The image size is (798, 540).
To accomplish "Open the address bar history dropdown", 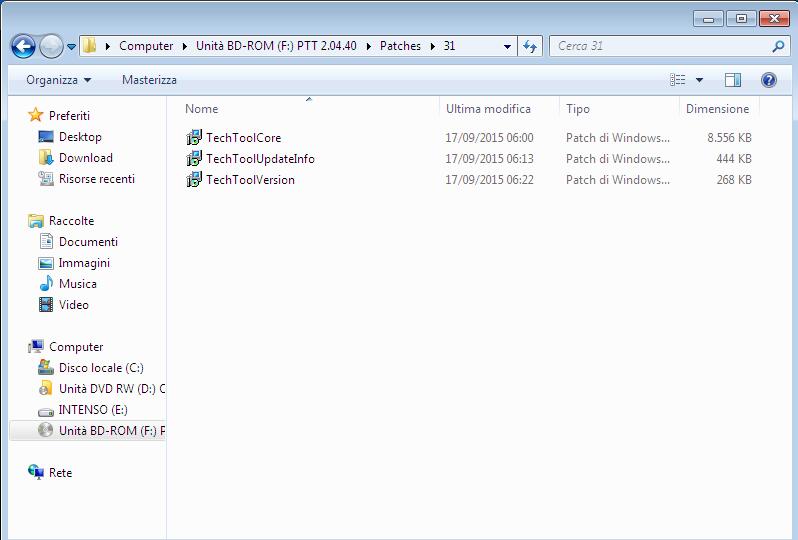I will tap(507, 46).
